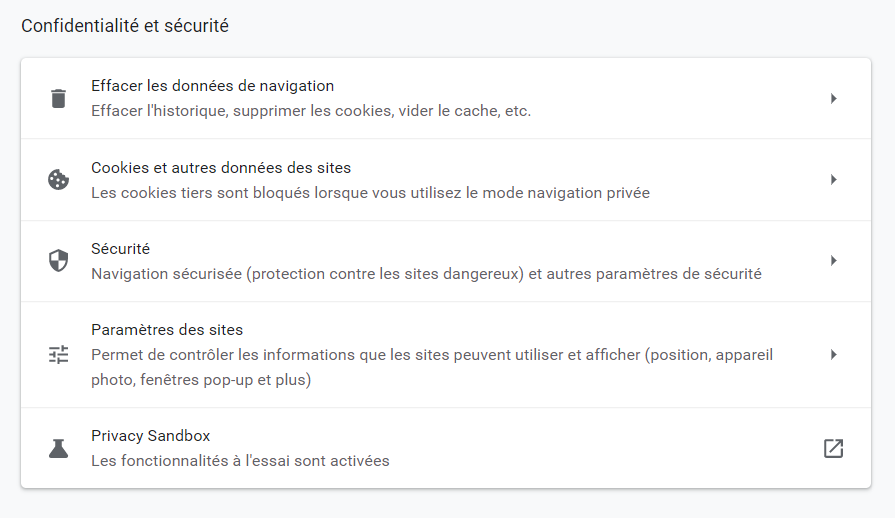The image size is (895, 518).
Task: Open the Privacy Sandbox entry
Action: (x=150, y=436)
